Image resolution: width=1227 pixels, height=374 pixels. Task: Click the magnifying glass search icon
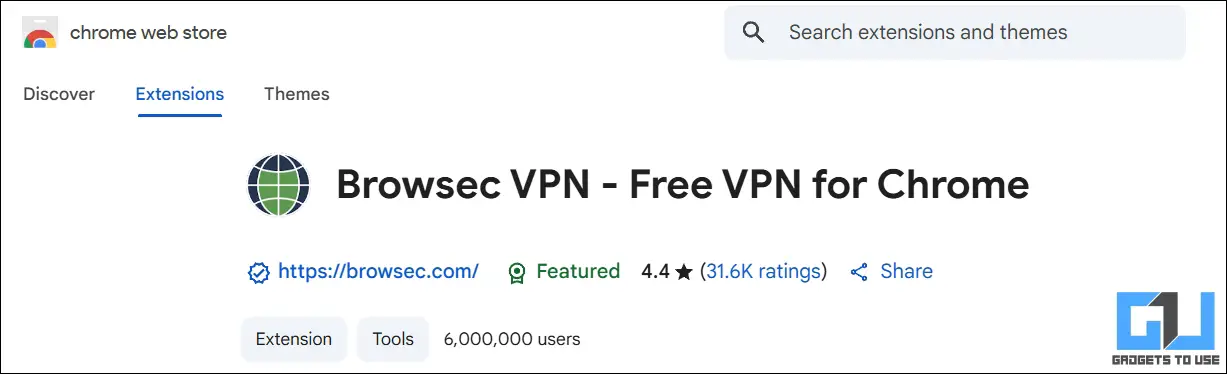click(754, 32)
